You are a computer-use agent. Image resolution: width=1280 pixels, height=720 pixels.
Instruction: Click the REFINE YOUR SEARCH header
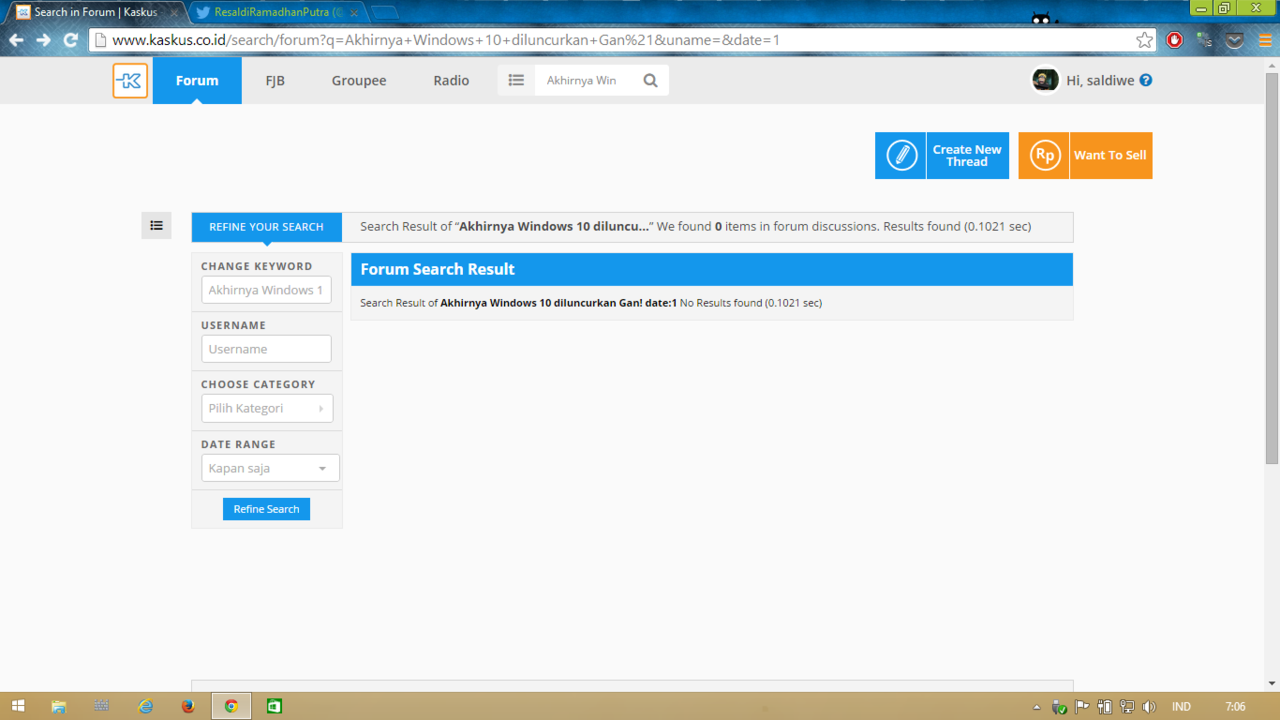click(266, 227)
